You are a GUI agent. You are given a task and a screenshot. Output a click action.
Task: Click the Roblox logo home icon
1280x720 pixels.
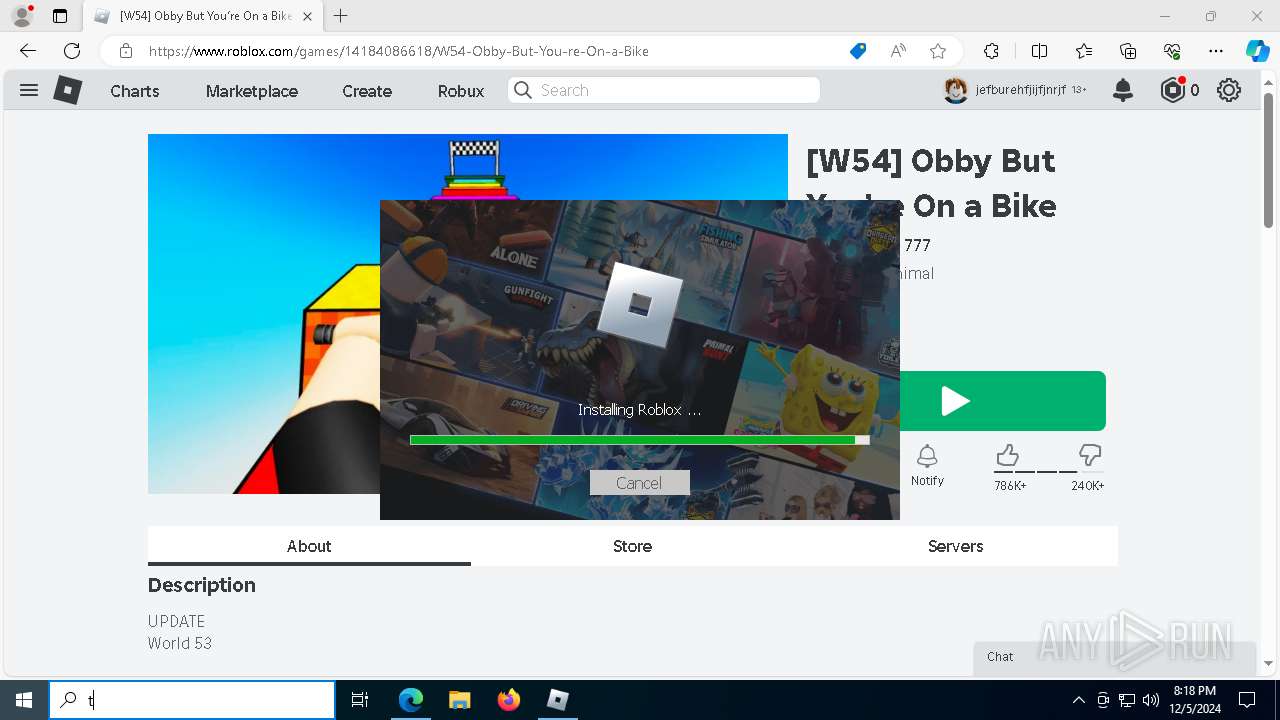click(x=67, y=90)
